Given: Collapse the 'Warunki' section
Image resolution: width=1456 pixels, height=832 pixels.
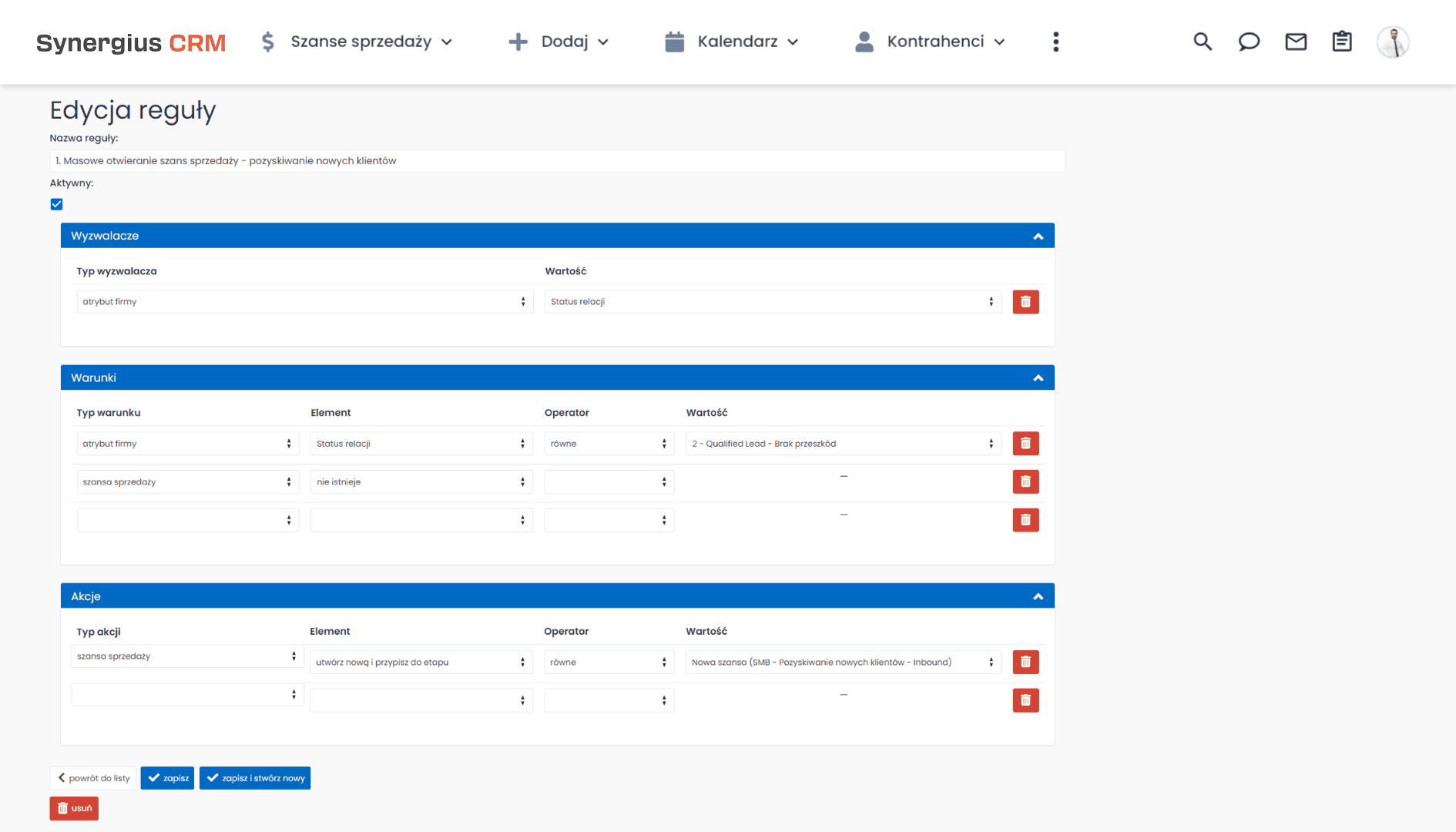Looking at the screenshot, I should pos(1038,377).
